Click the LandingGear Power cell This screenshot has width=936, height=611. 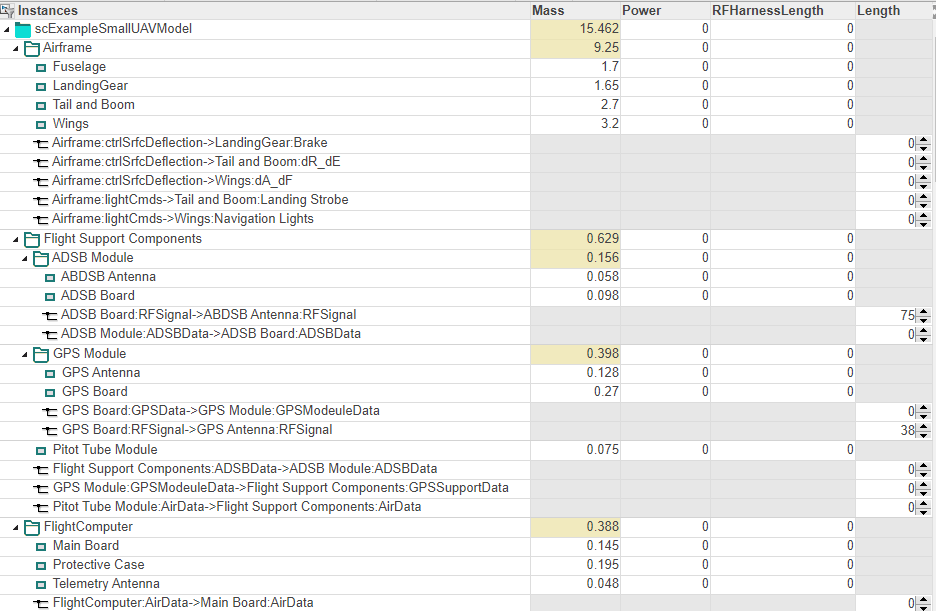pos(665,86)
